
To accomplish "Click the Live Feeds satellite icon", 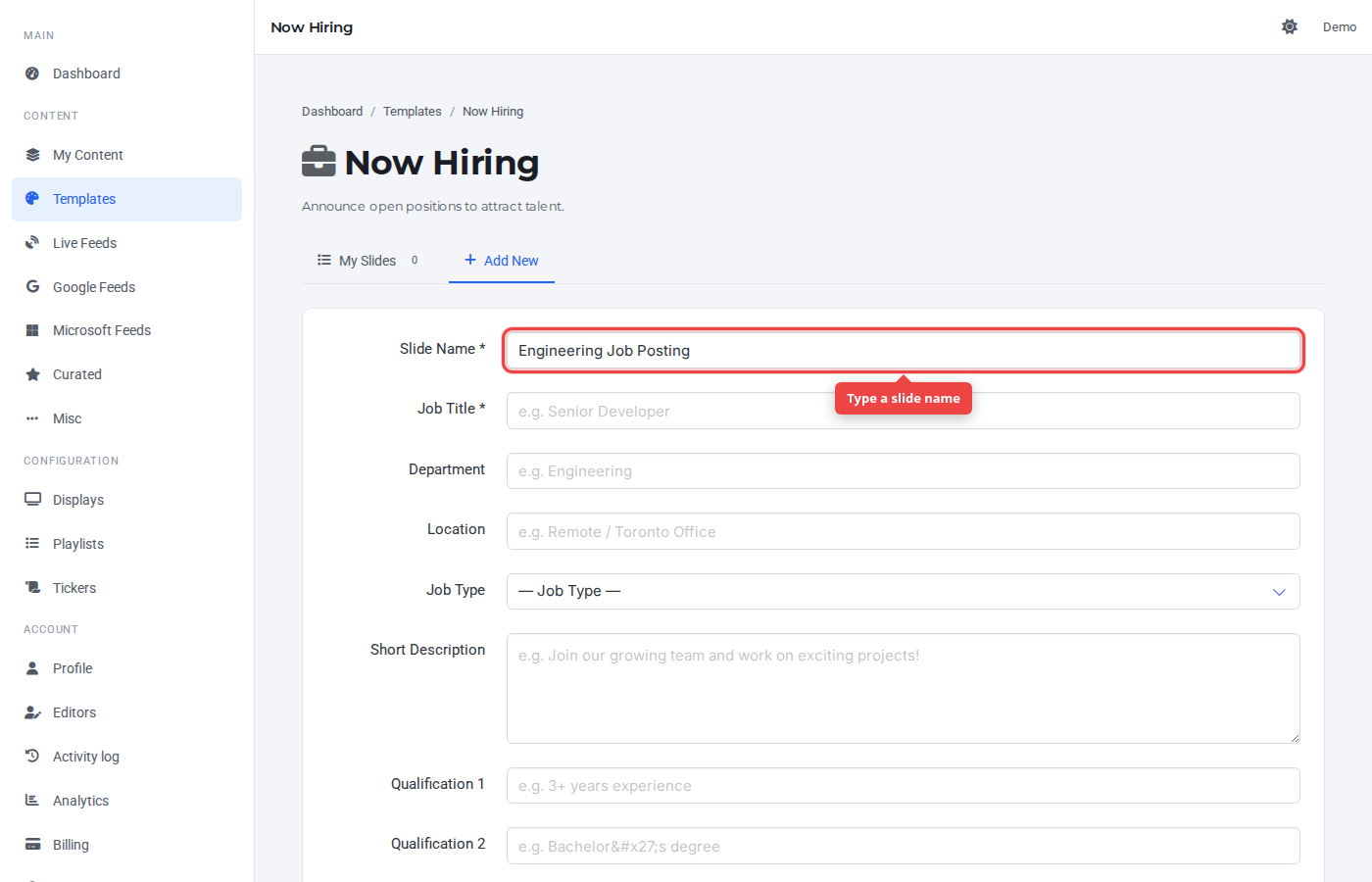I will 32,243.
